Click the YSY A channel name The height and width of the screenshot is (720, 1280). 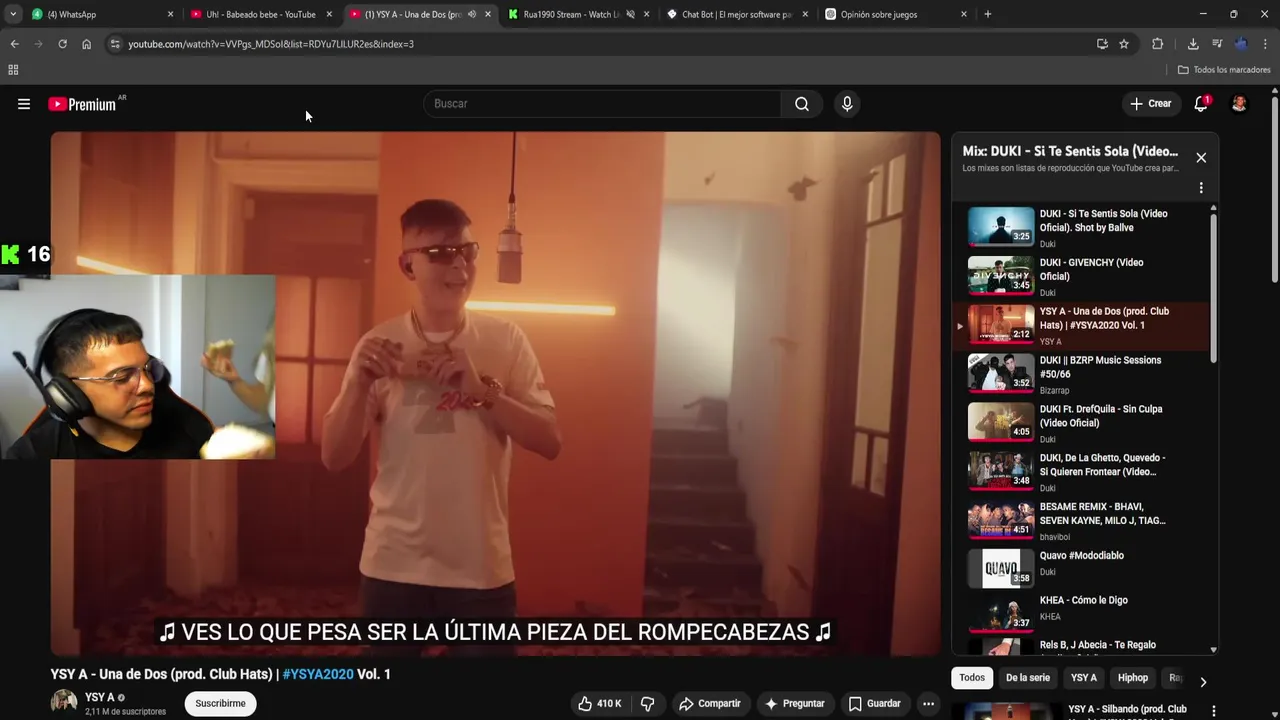(100, 698)
